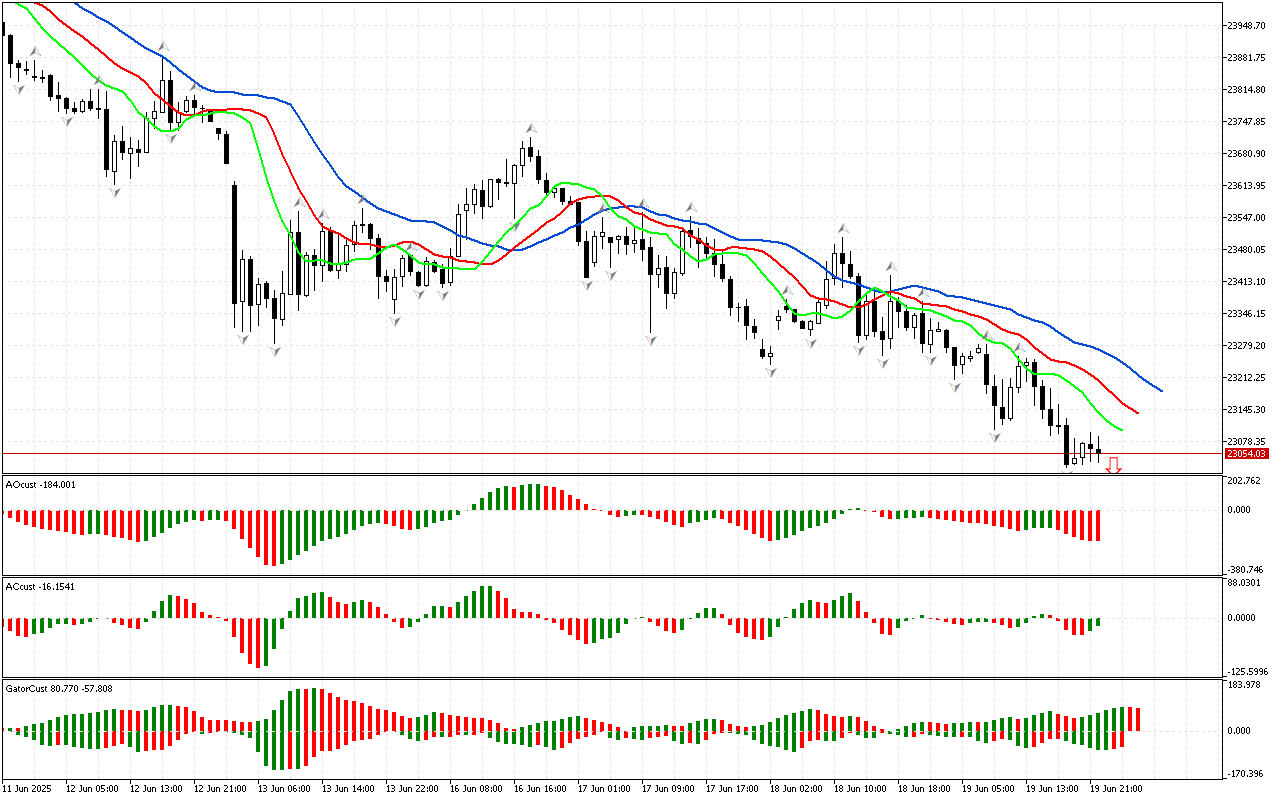Screen dimensions: 1280x800
Task: Click the 19 Jun 21:00 time label
Action: pos(1116,789)
